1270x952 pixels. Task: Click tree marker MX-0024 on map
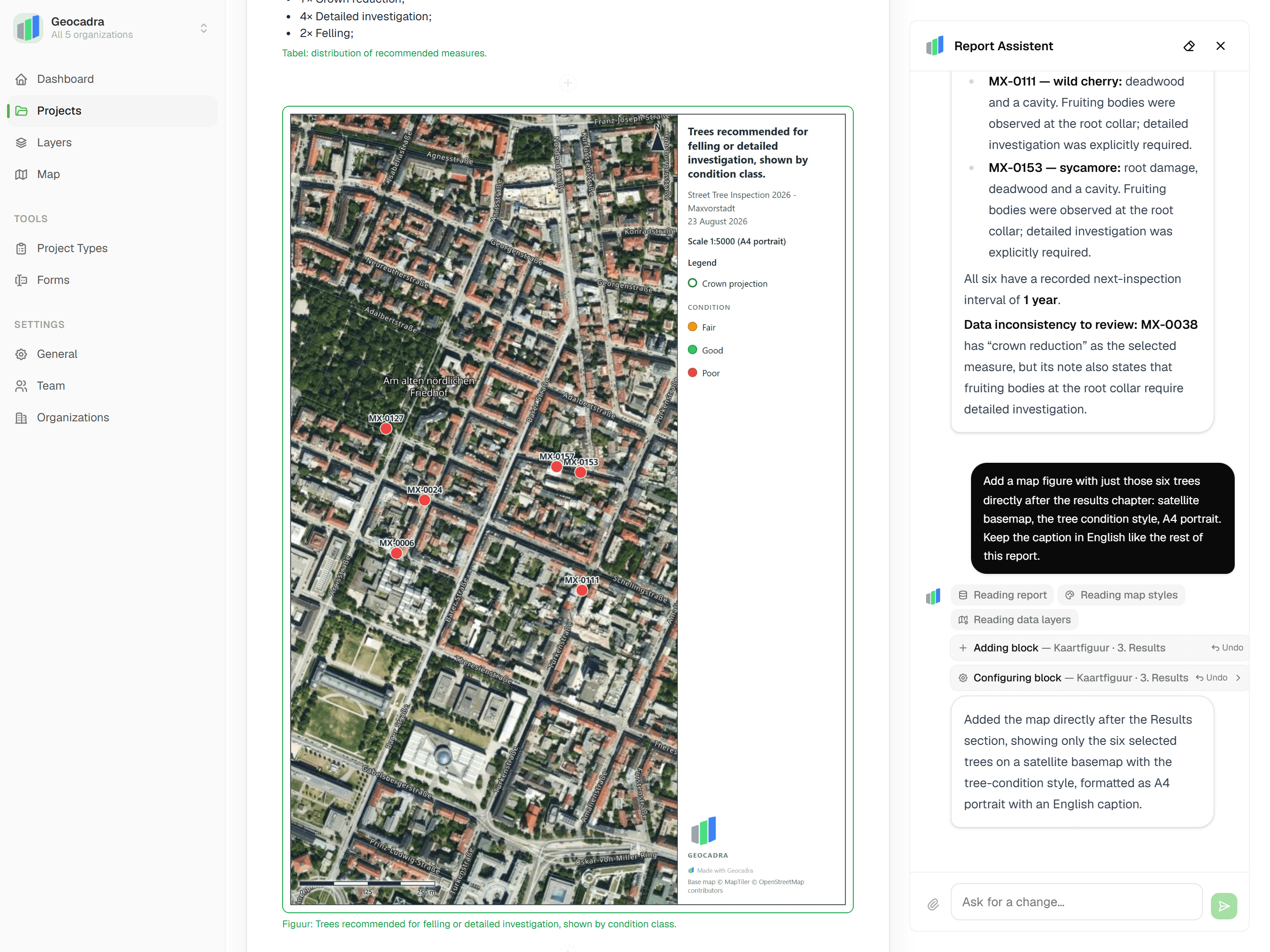tap(424, 500)
